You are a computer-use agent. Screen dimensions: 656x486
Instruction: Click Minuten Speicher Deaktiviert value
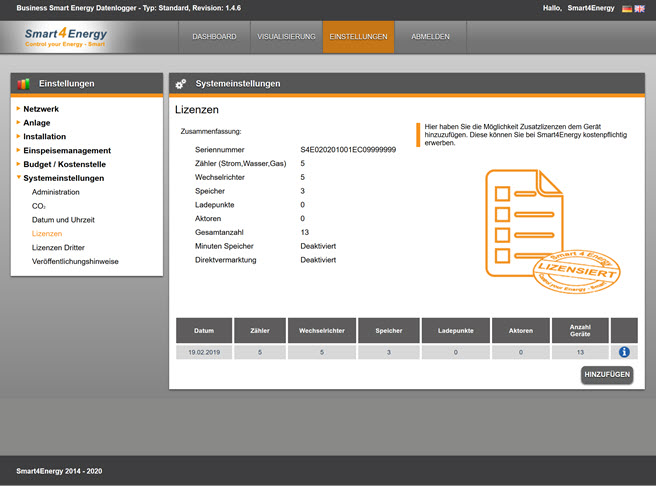[318, 246]
